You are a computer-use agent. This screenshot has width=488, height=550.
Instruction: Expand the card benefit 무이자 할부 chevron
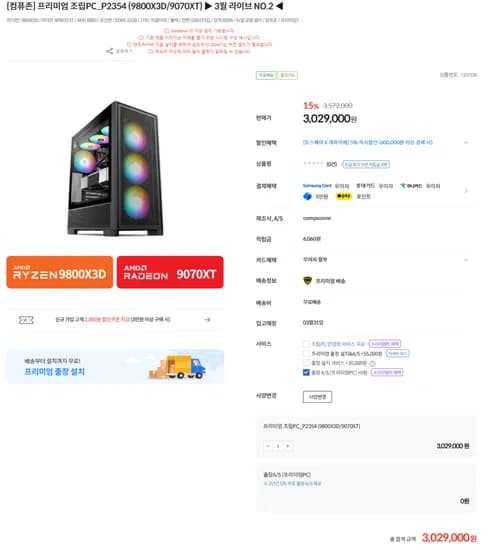(x=466, y=260)
